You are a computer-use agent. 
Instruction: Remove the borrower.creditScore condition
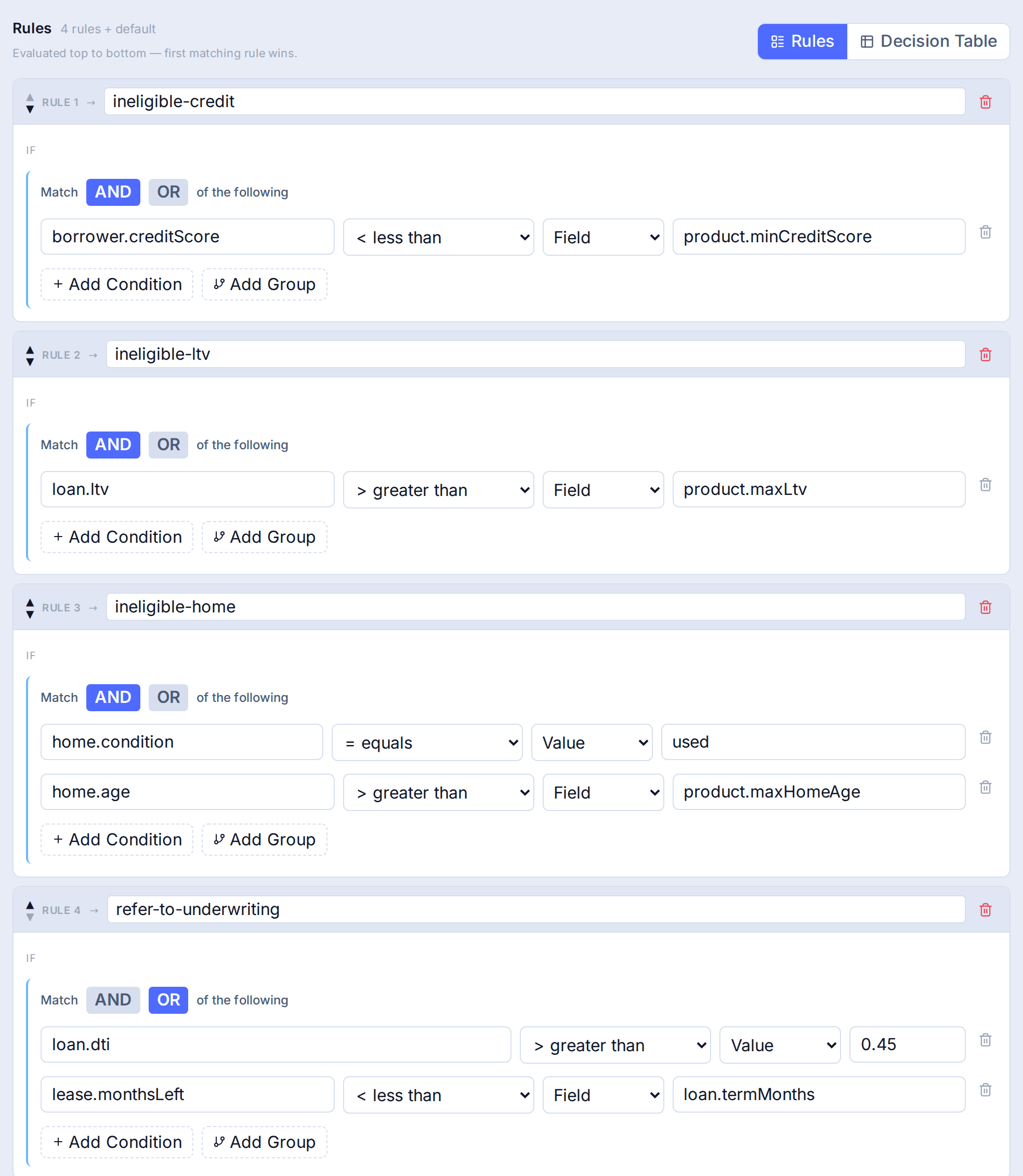click(x=985, y=232)
